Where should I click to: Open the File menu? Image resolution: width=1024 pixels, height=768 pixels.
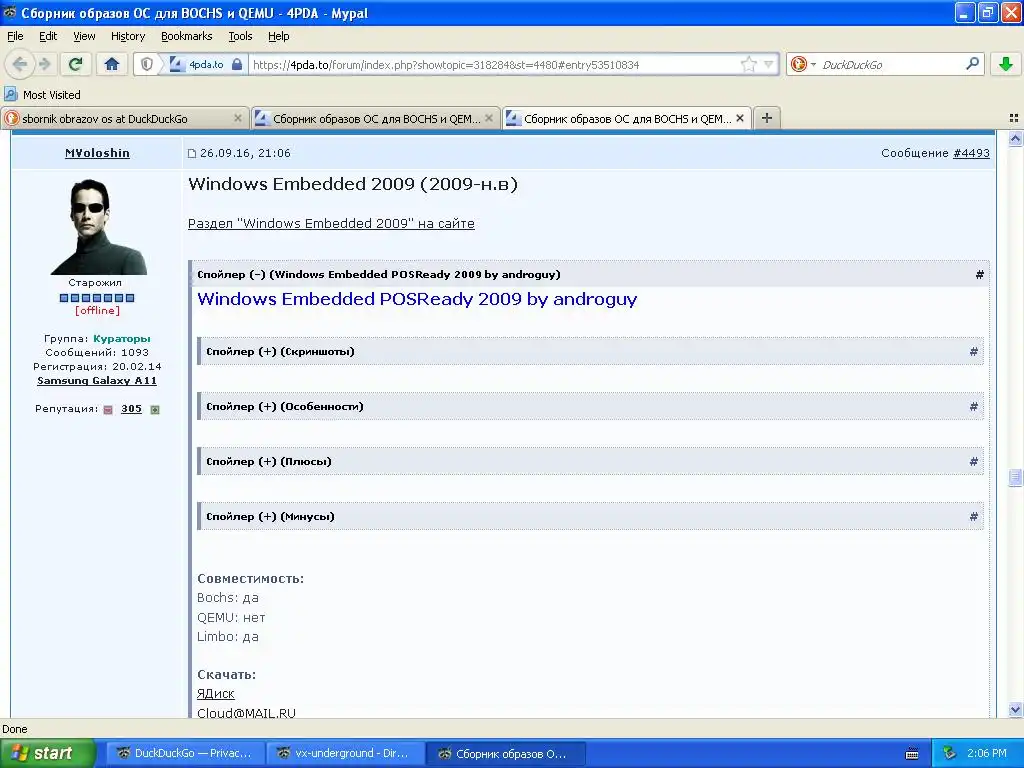(15, 36)
